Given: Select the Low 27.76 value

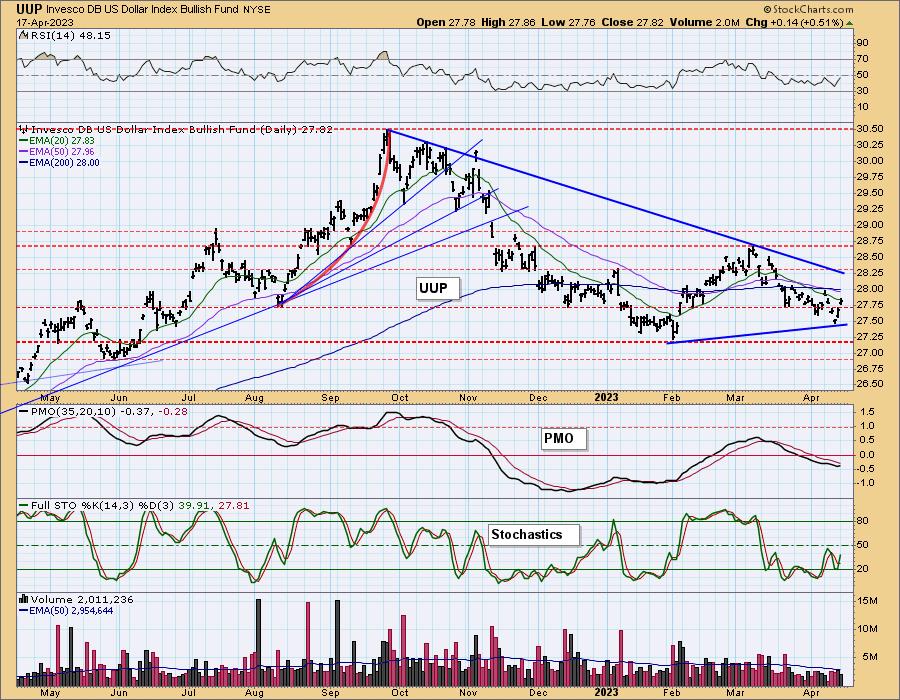Looking at the screenshot, I should click(568, 22).
